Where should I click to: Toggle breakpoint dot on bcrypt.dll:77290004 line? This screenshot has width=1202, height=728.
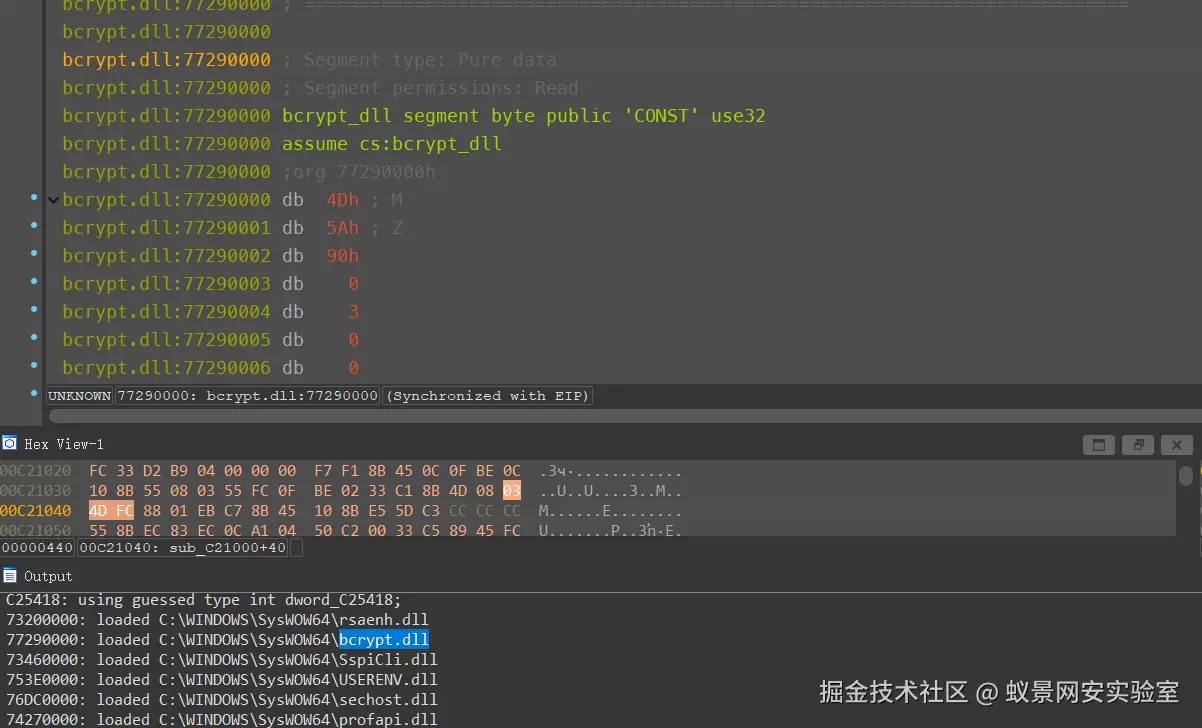34,310
